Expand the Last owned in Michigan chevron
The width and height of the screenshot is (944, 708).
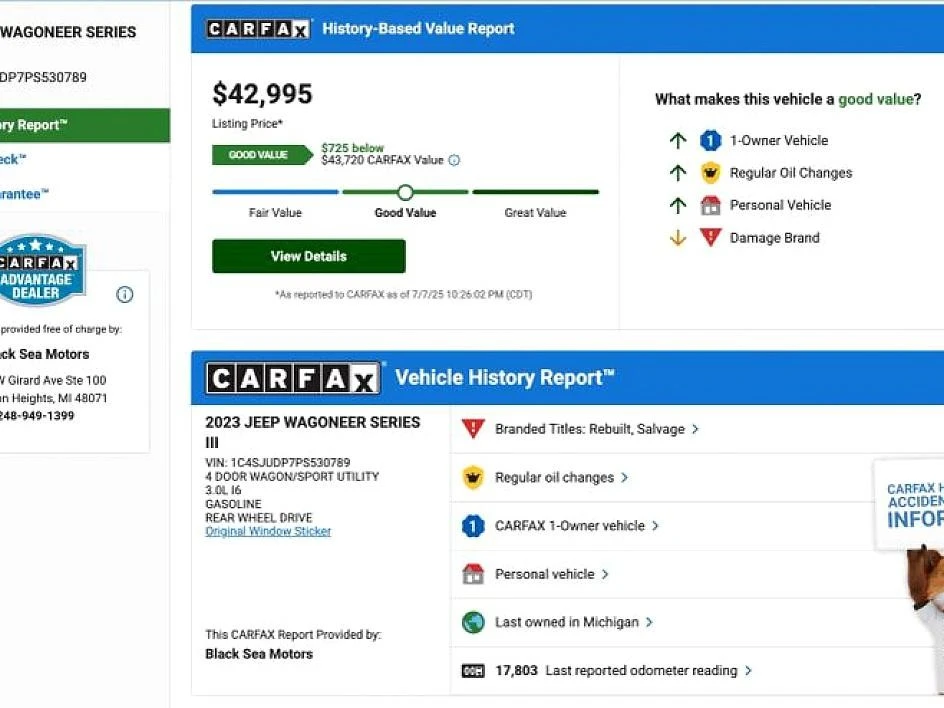click(x=649, y=622)
